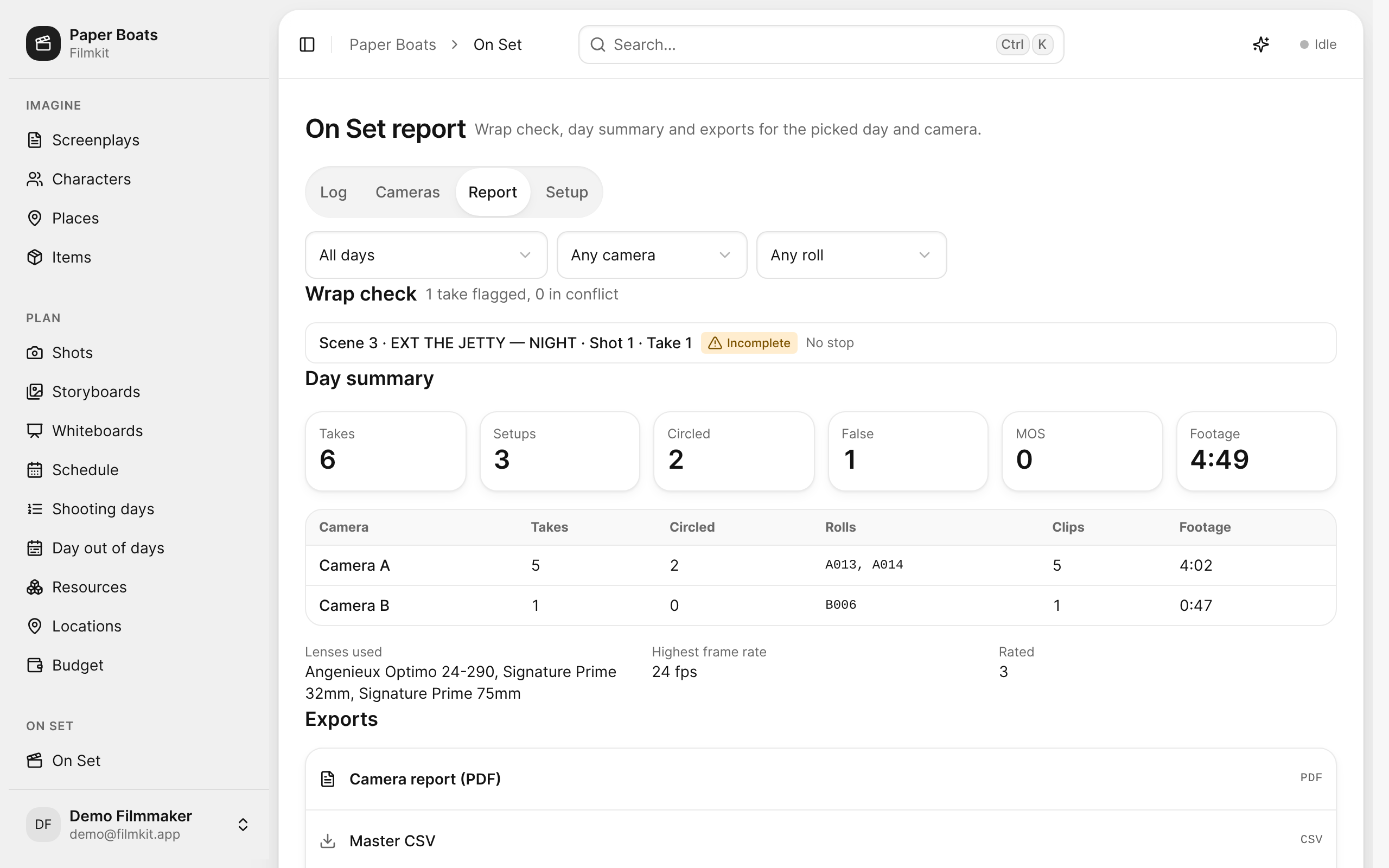
Task: Download the Master CSV export
Action: tap(821, 841)
